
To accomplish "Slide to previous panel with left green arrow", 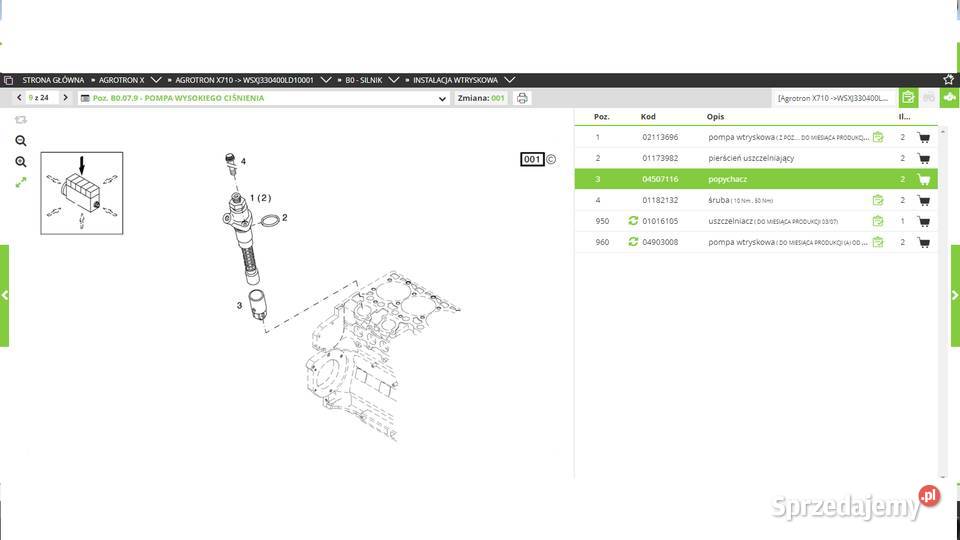I will point(4,296).
